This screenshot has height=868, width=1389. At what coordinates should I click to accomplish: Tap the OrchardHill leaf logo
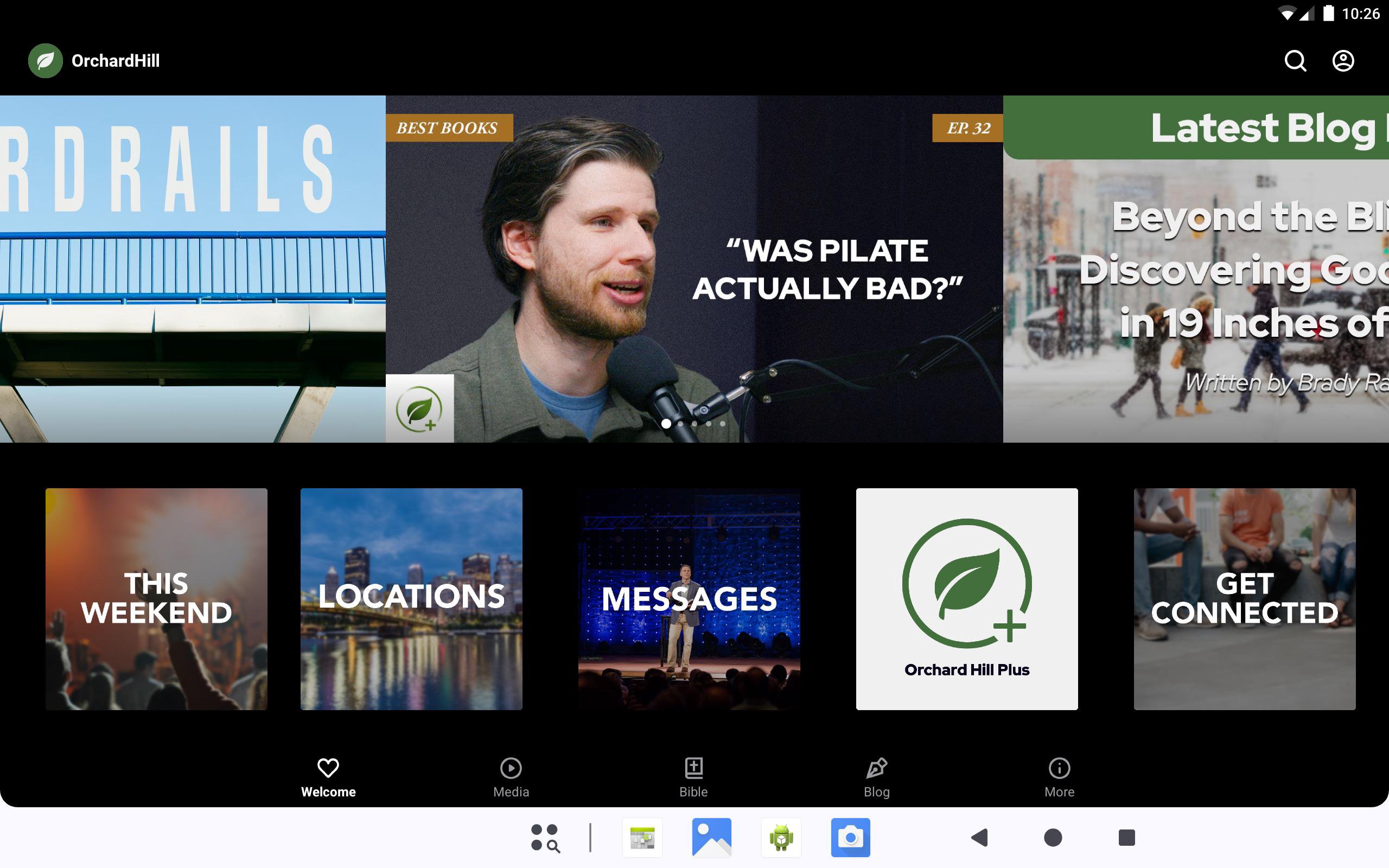coord(46,61)
